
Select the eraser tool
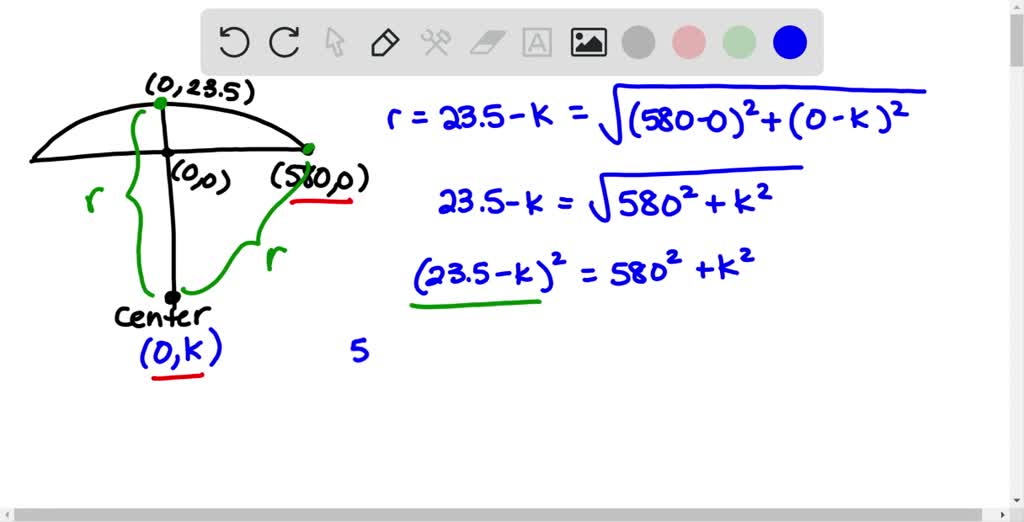click(x=487, y=42)
